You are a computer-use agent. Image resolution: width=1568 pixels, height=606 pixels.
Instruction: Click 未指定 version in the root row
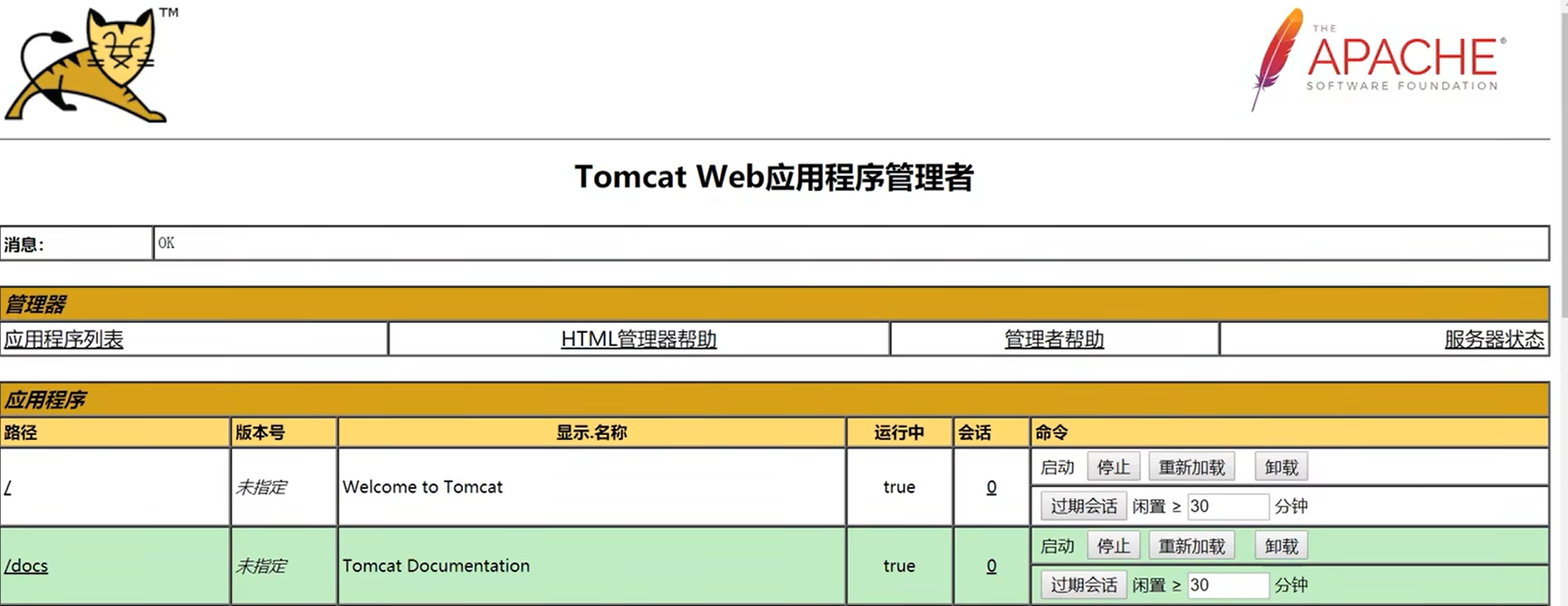[x=261, y=487]
